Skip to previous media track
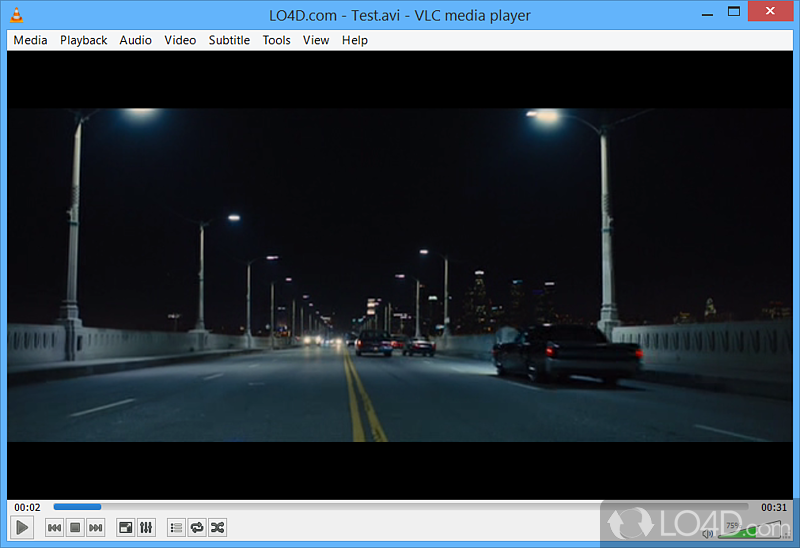Screen dimensions: 800x548 (x=55, y=527)
